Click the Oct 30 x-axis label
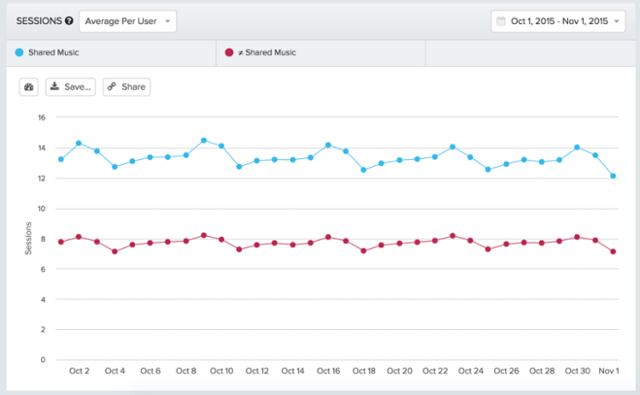Image resolution: width=640 pixels, height=395 pixels. click(578, 371)
